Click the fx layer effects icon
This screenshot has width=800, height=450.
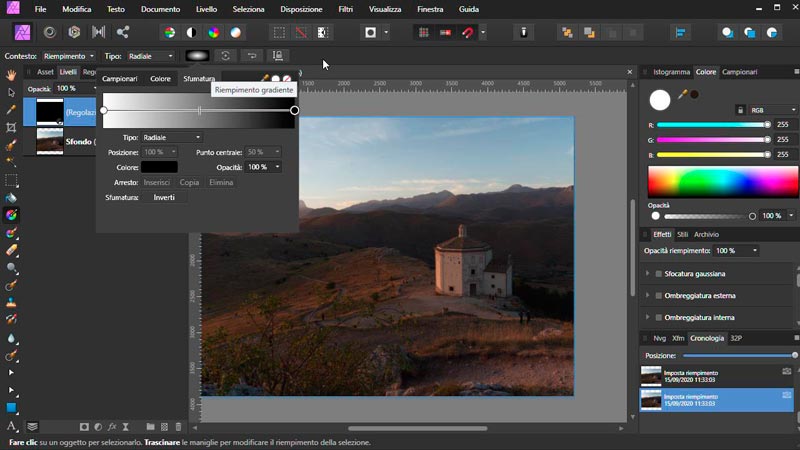pyautogui.click(x=112, y=427)
